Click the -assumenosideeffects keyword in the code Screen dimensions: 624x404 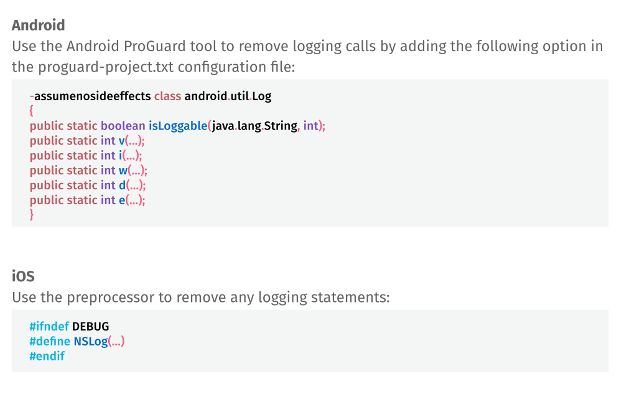pyautogui.click(x=91, y=96)
